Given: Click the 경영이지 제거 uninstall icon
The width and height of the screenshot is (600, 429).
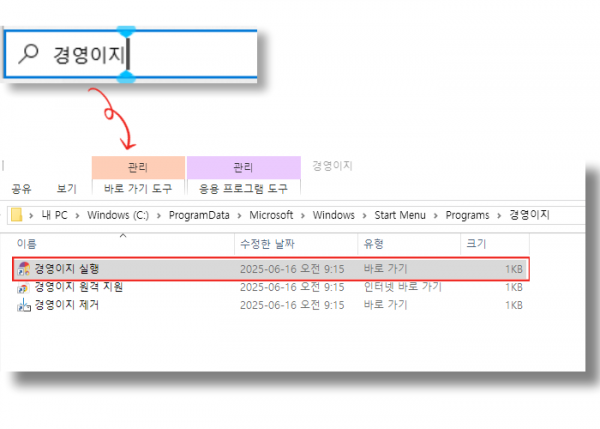Looking at the screenshot, I should click(x=24, y=305).
